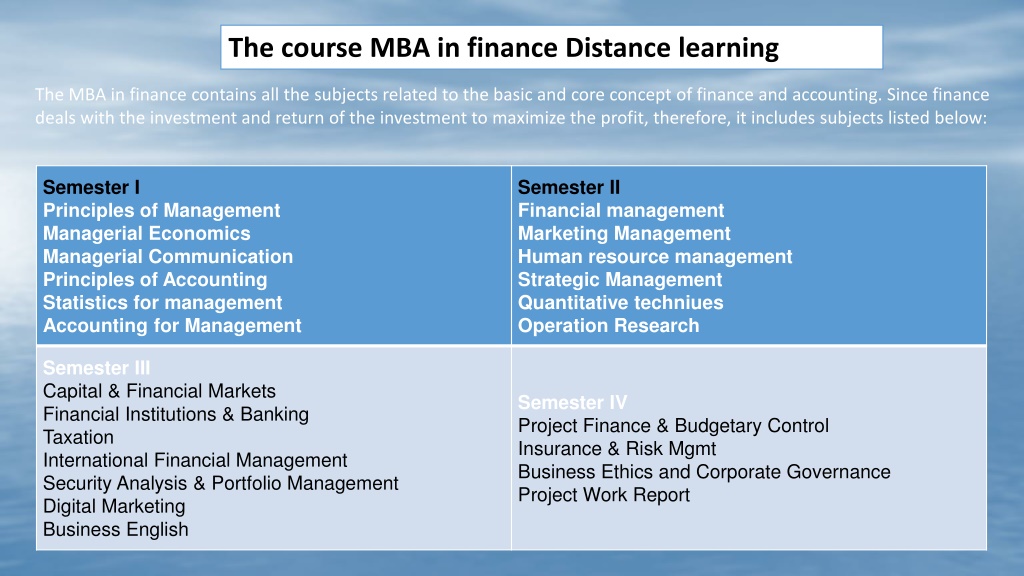
Task: Select Project Work Report entry
Action: [x=604, y=495]
